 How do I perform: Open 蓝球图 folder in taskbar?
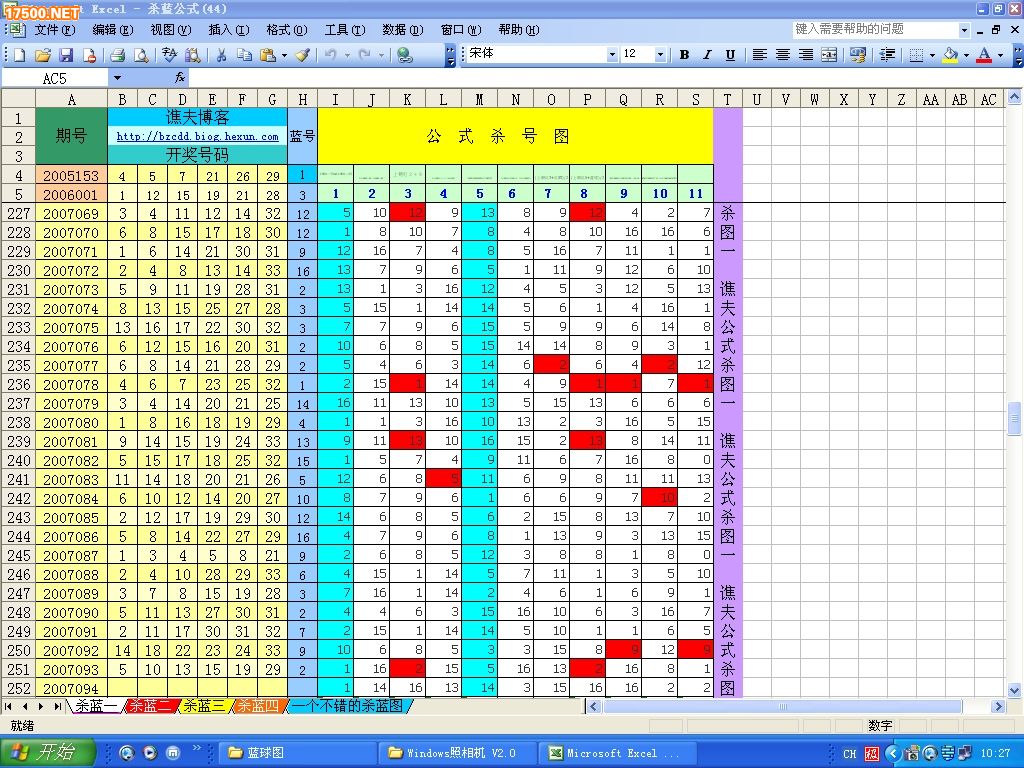pos(297,753)
